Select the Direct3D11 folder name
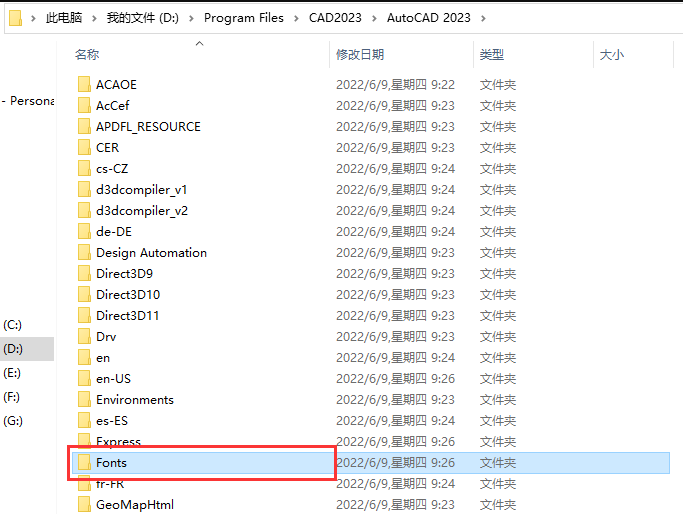 128,315
